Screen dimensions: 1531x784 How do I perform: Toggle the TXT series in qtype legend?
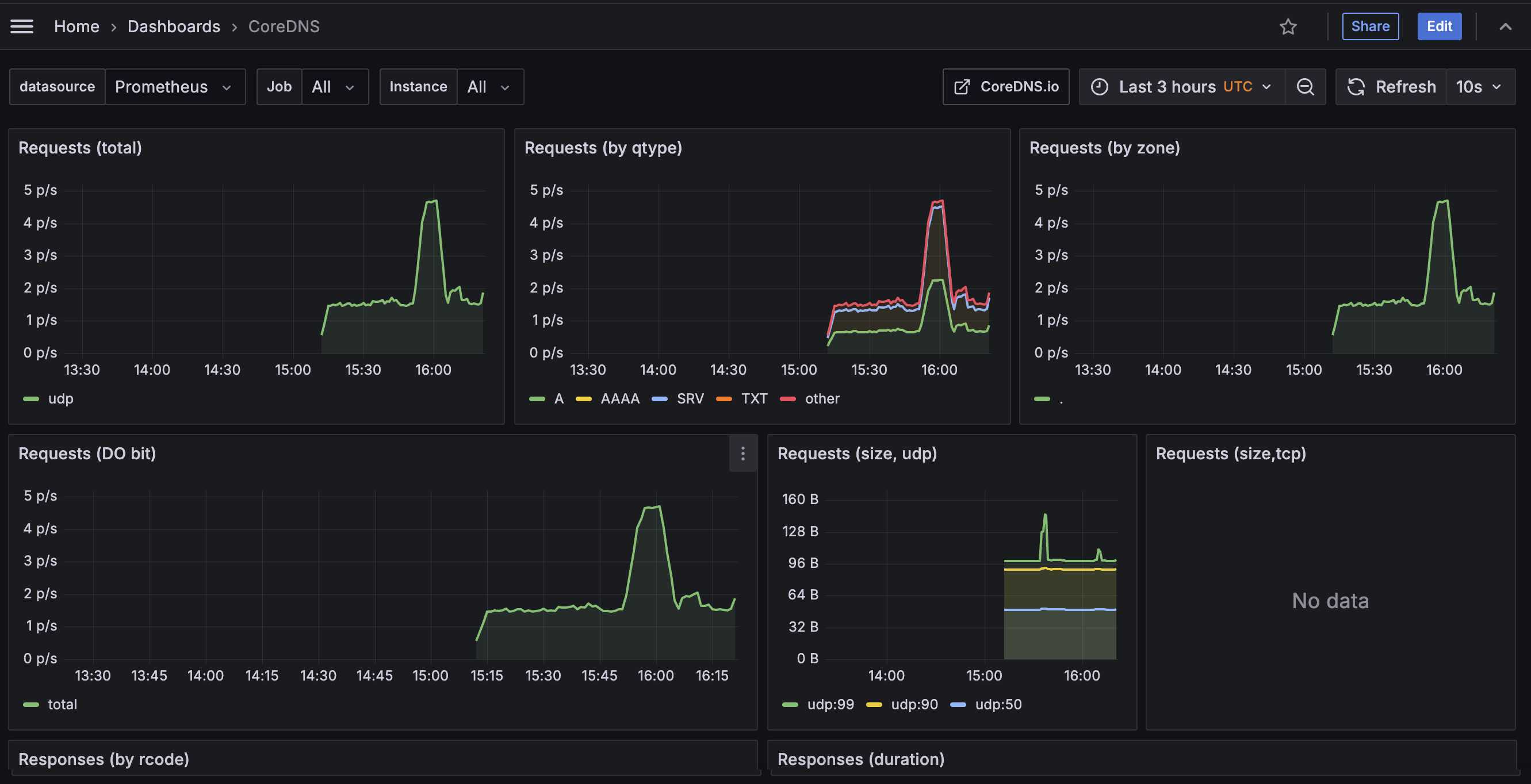[x=754, y=398]
